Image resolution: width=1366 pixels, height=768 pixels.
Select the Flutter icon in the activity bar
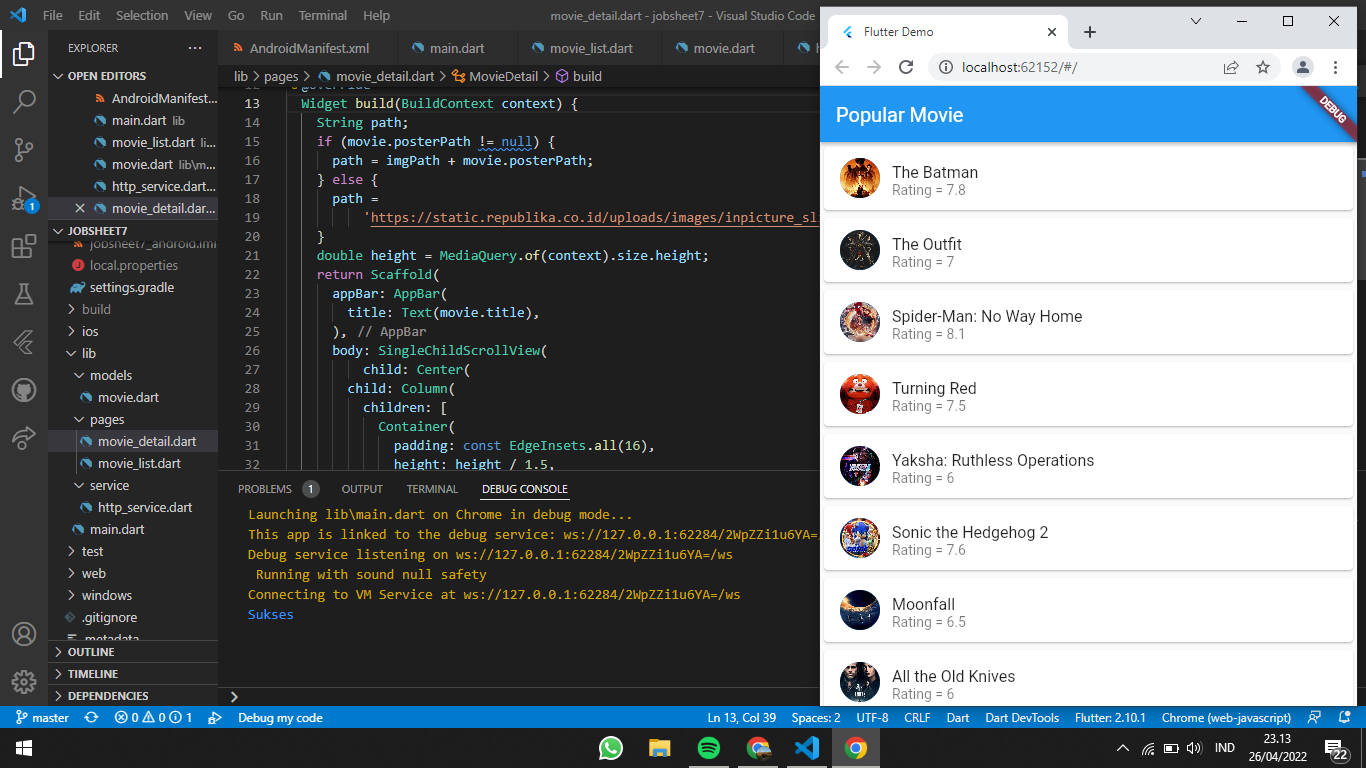point(24,342)
